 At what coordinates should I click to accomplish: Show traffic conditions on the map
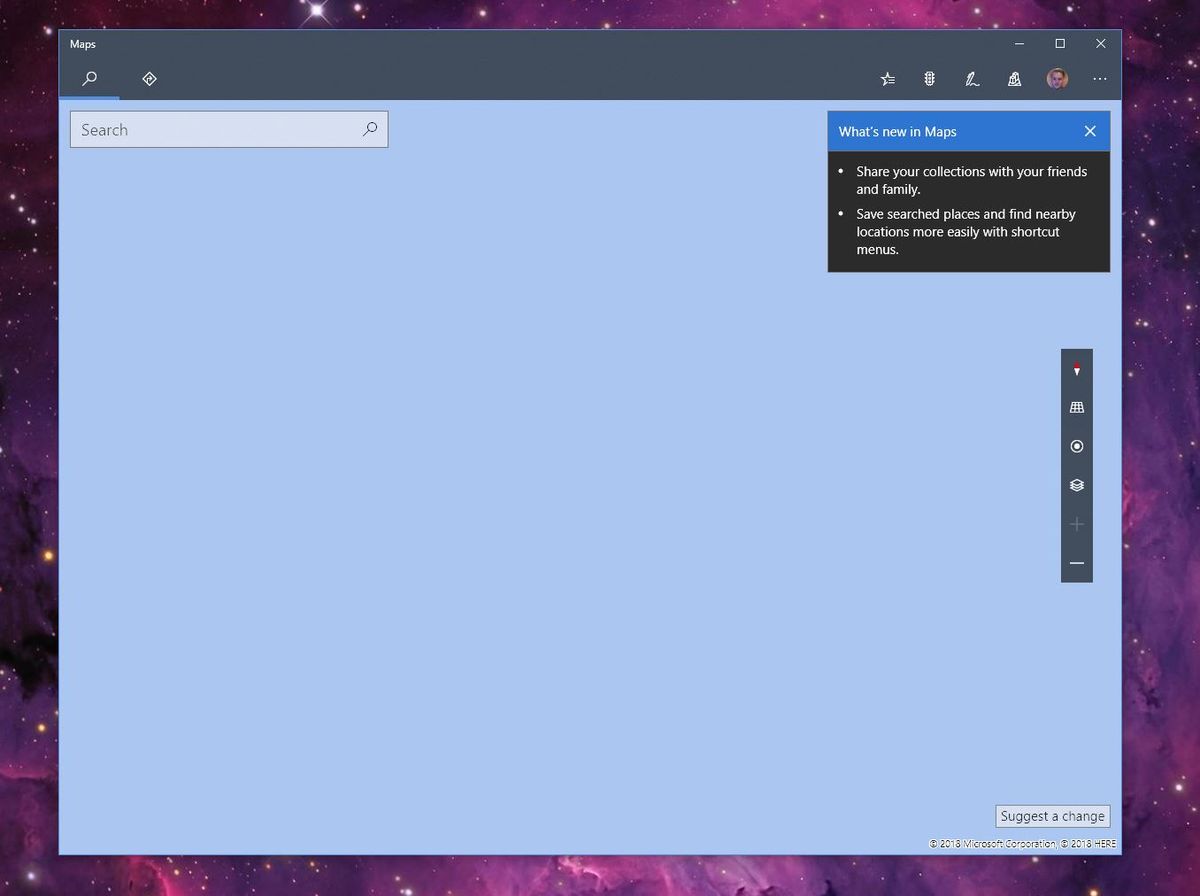pos(929,79)
